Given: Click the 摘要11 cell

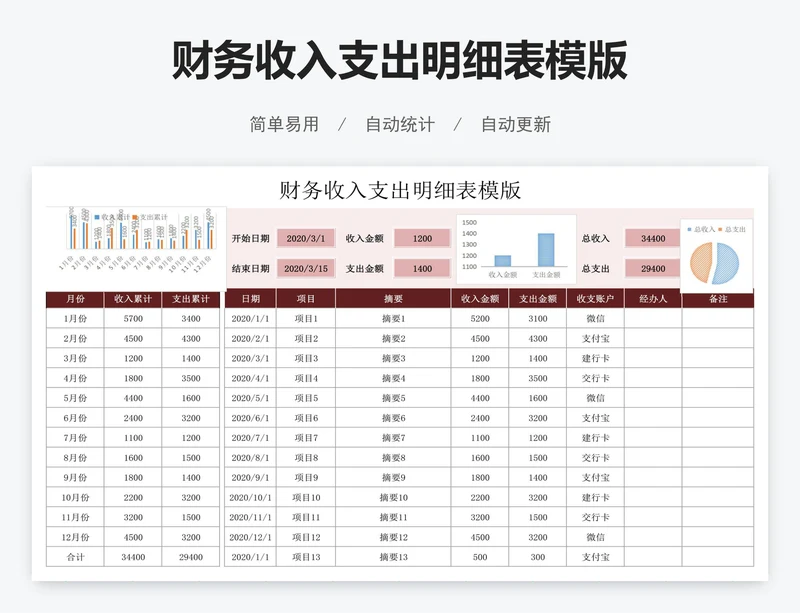Looking at the screenshot, I should (393, 518).
